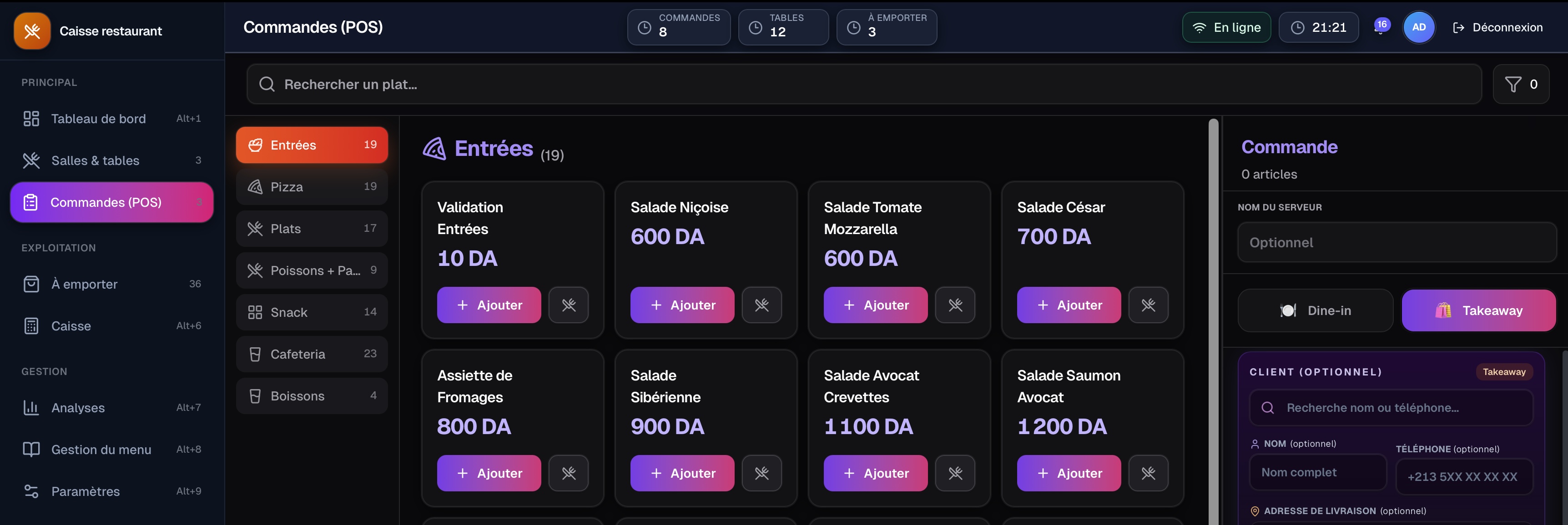Select the Snack category
This screenshot has width=1568, height=525.
[x=312, y=312]
